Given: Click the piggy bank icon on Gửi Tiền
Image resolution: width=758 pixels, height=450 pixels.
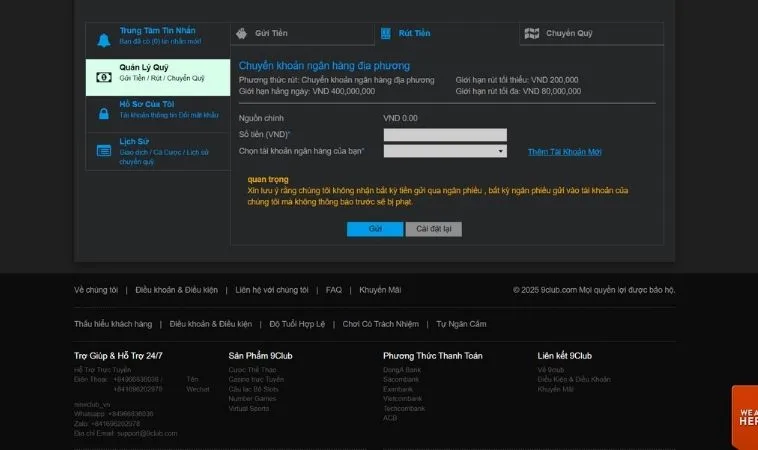Looking at the screenshot, I should tap(241, 33).
